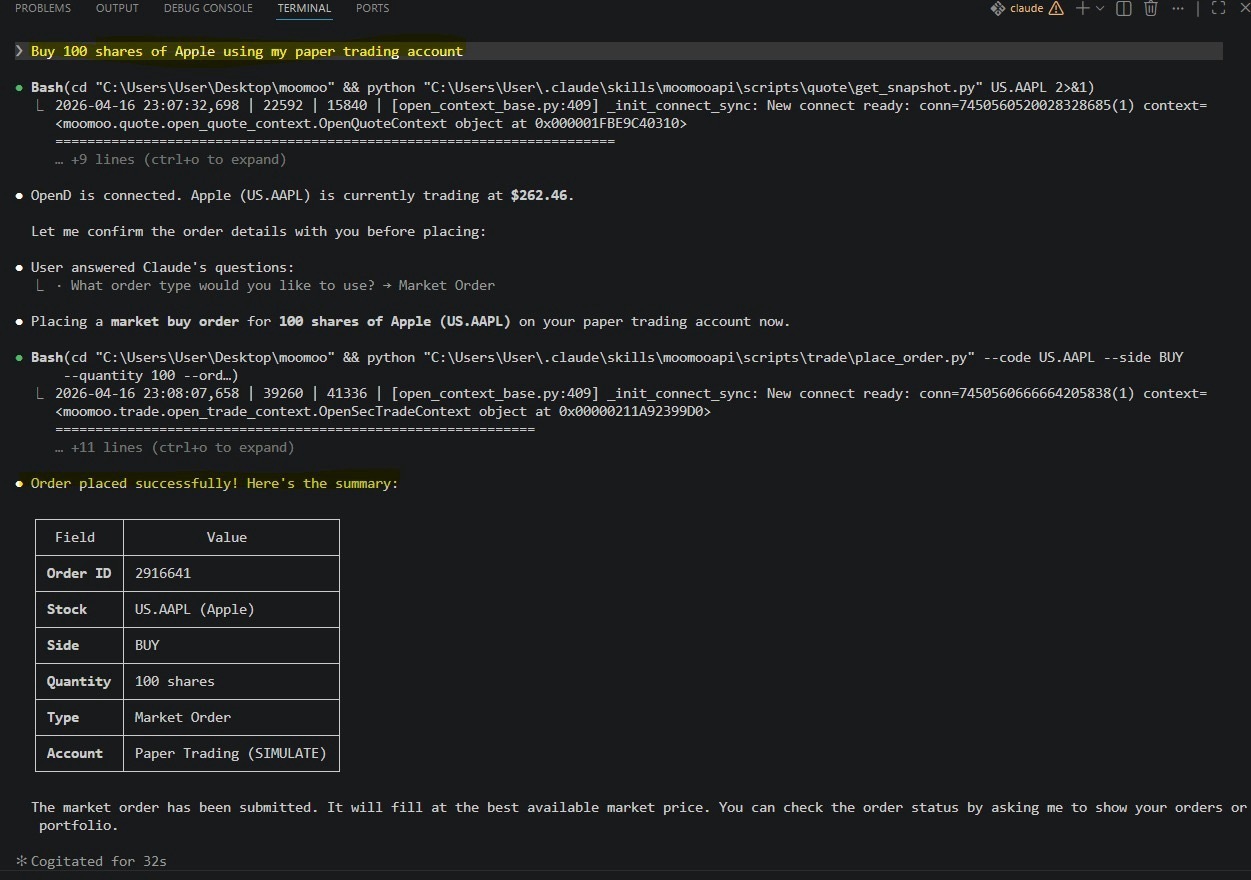Click the 'Order ID' field label
The image size is (1251, 880).
click(79, 573)
